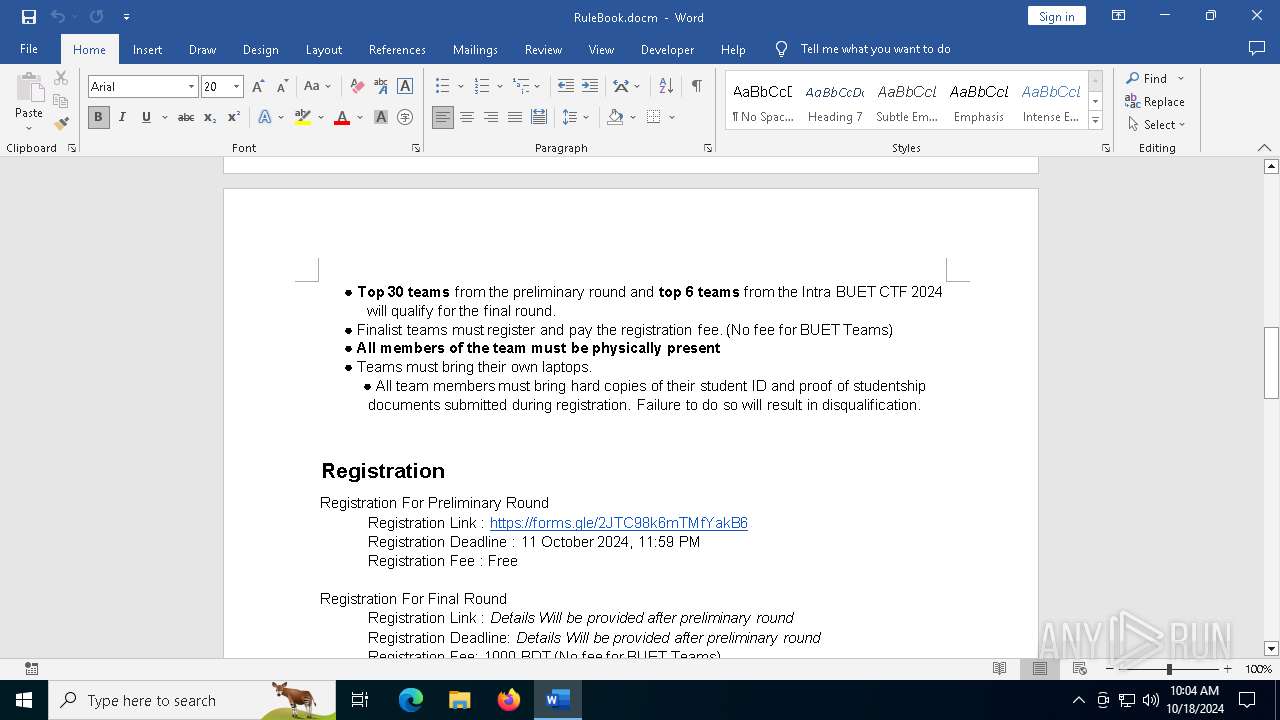Toggle center text alignment
The image size is (1280, 720).
coord(467,118)
